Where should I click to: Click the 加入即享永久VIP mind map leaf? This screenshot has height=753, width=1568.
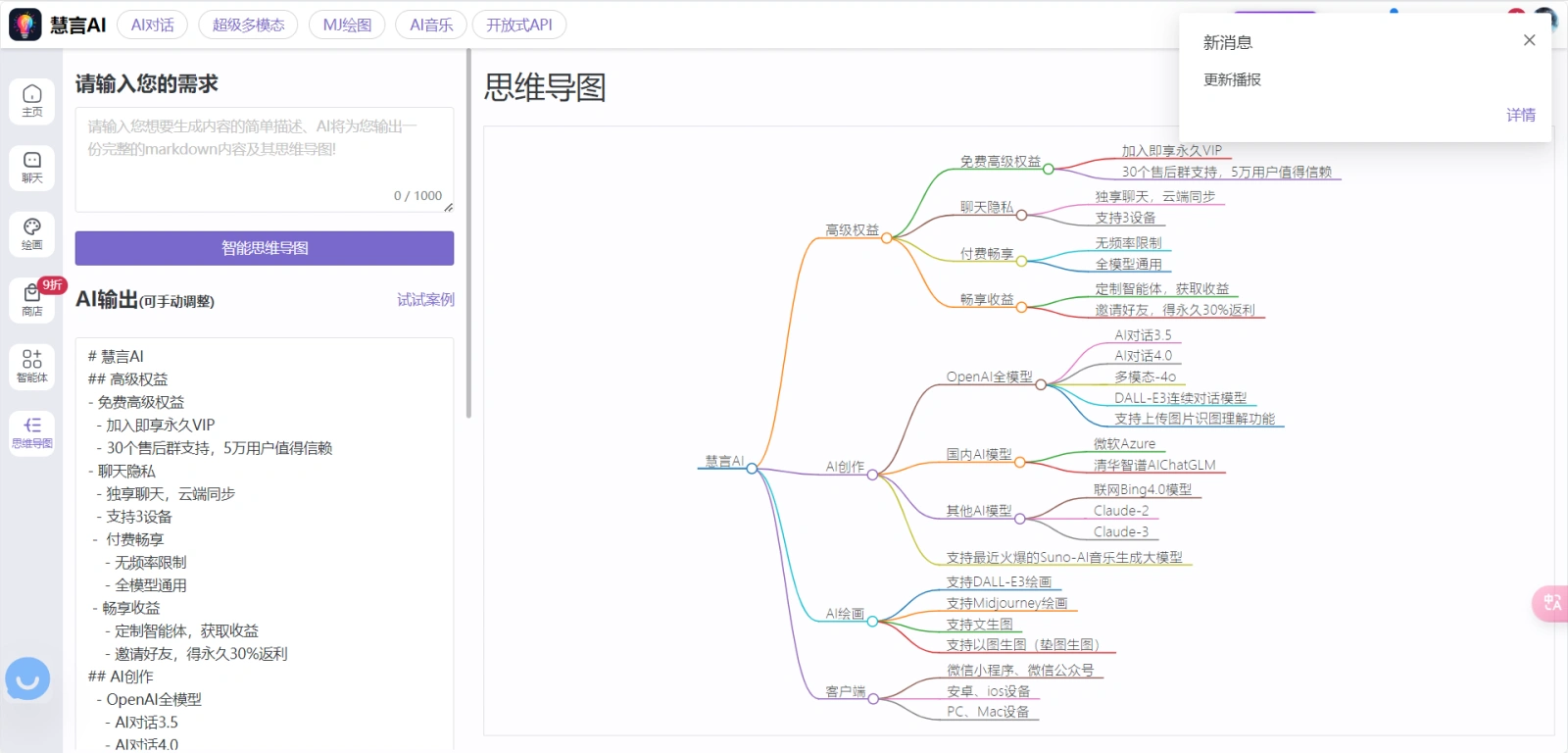[1171, 151]
